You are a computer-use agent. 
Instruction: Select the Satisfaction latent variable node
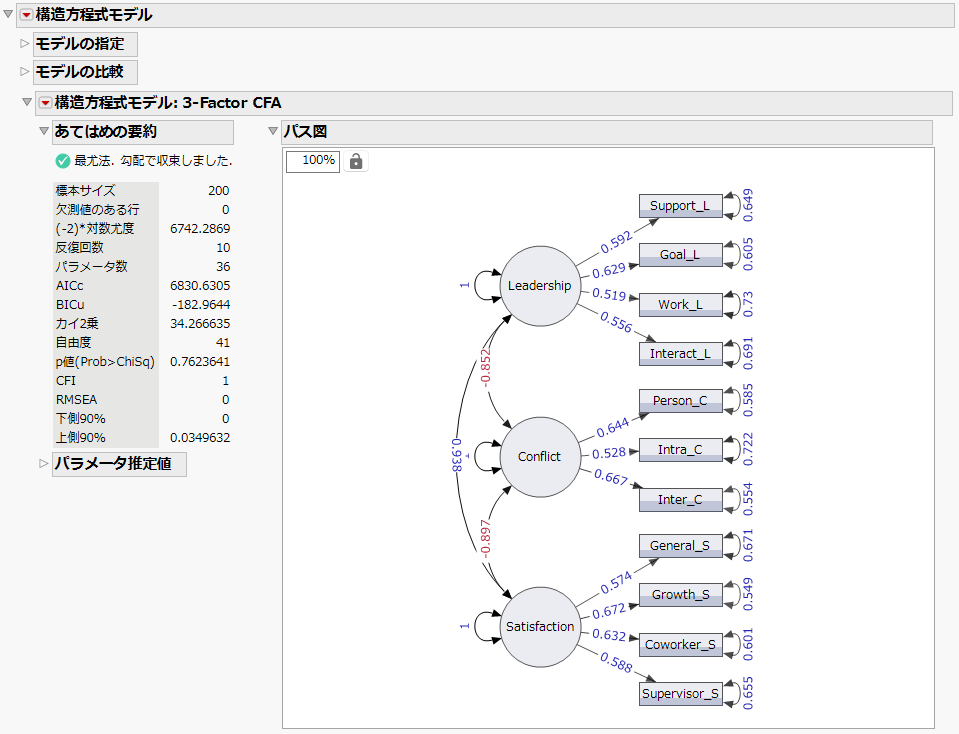tap(539, 626)
